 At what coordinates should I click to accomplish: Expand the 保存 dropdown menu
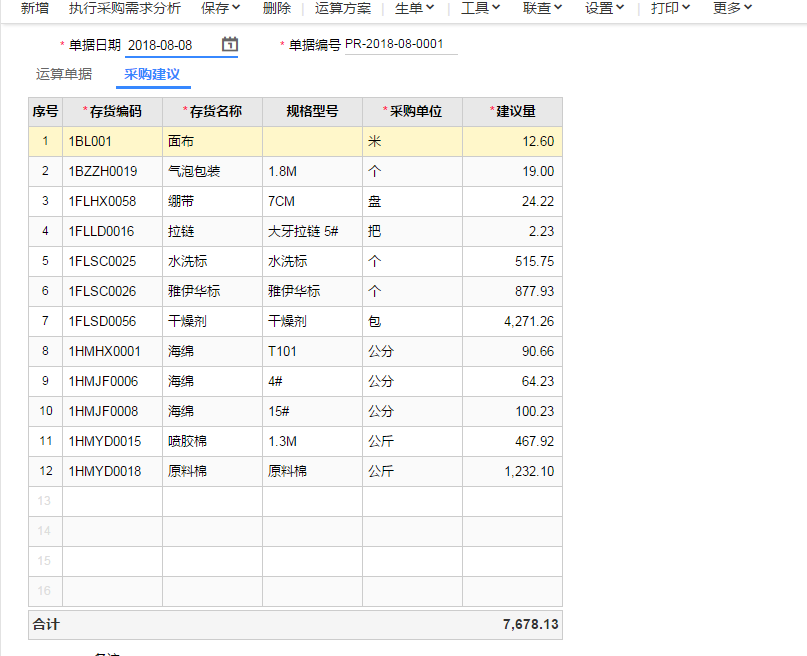[x=220, y=8]
